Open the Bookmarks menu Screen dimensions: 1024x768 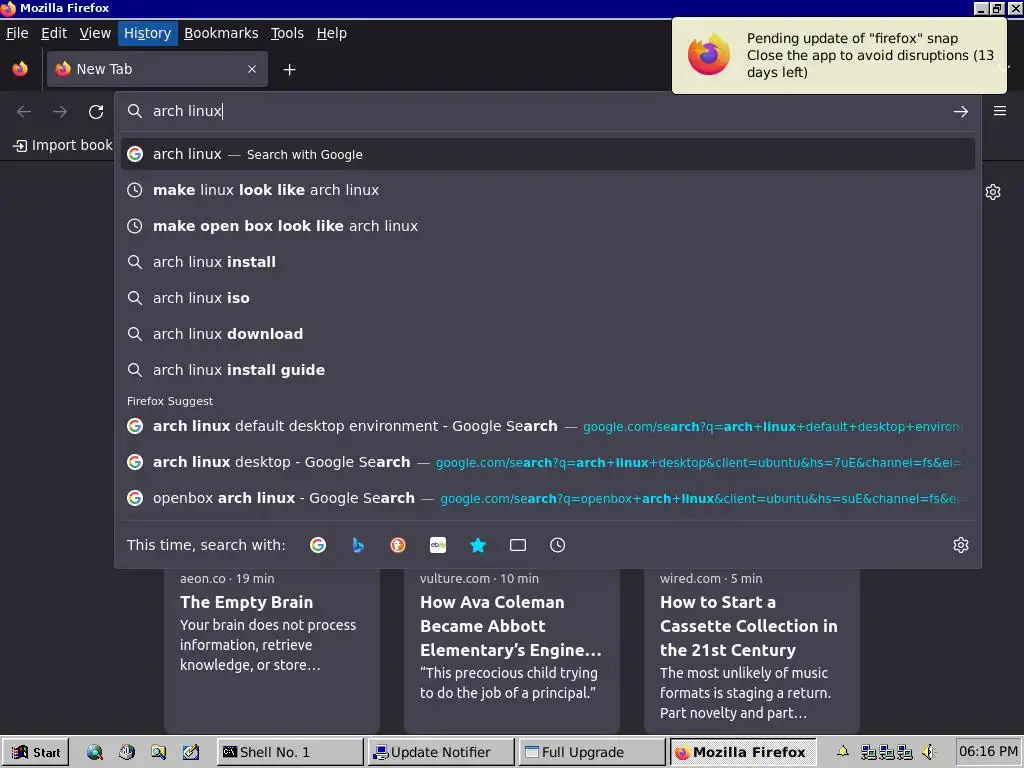[221, 33]
